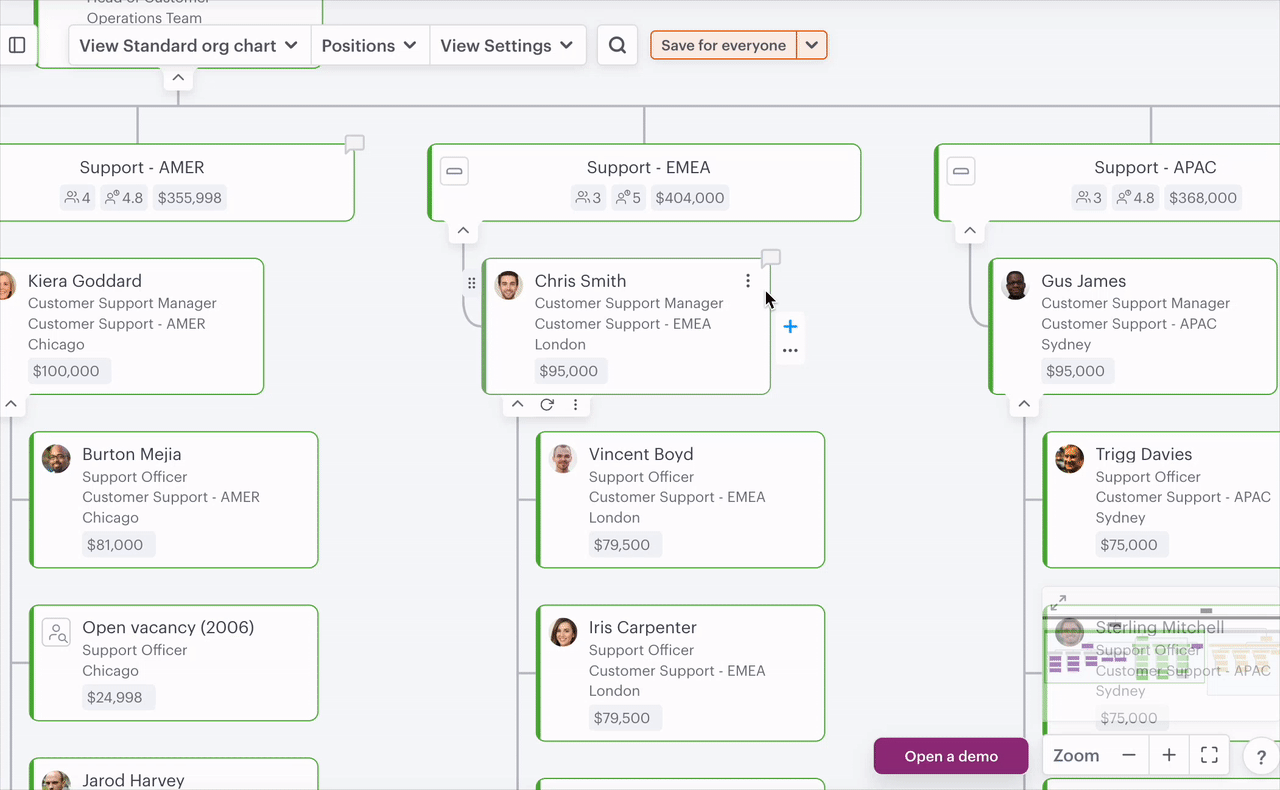The width and height of the screenshot is (1280, 790).
Task: Toggle the left sidebar panel icon
Action: pyautogui.click(x=17, y=45)
